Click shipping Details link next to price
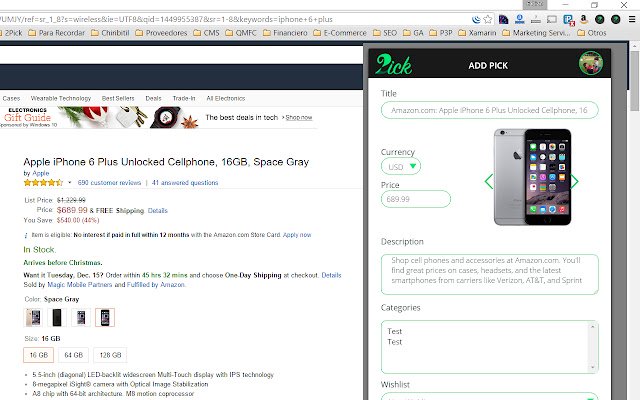640x400 pixels. 158,211
